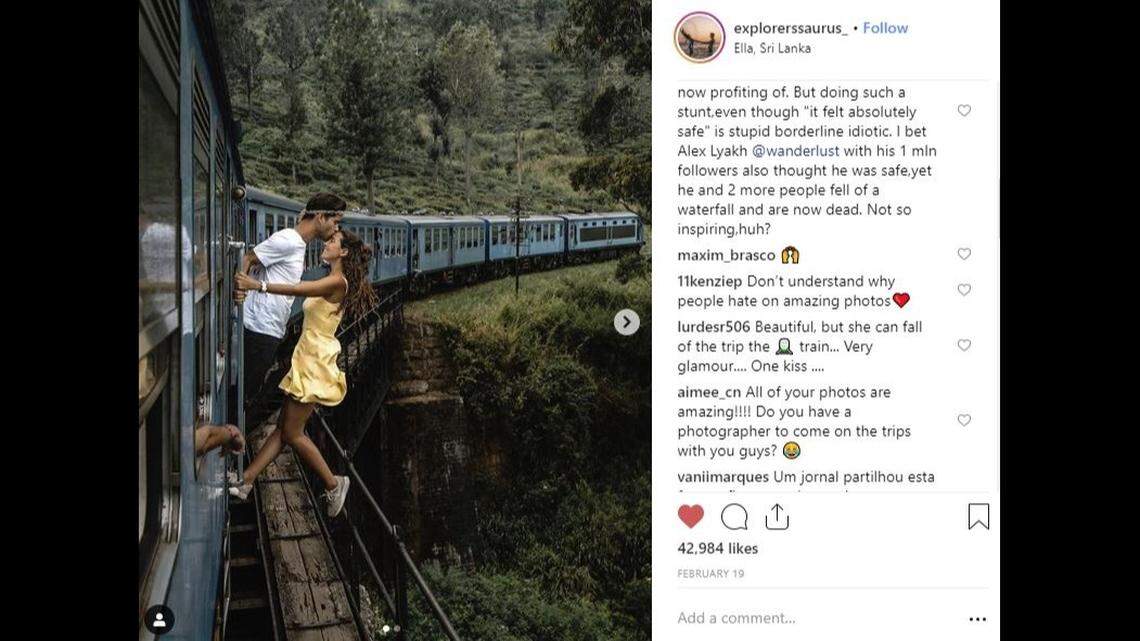Select the second carousel dot indicator

coord(397,629)
